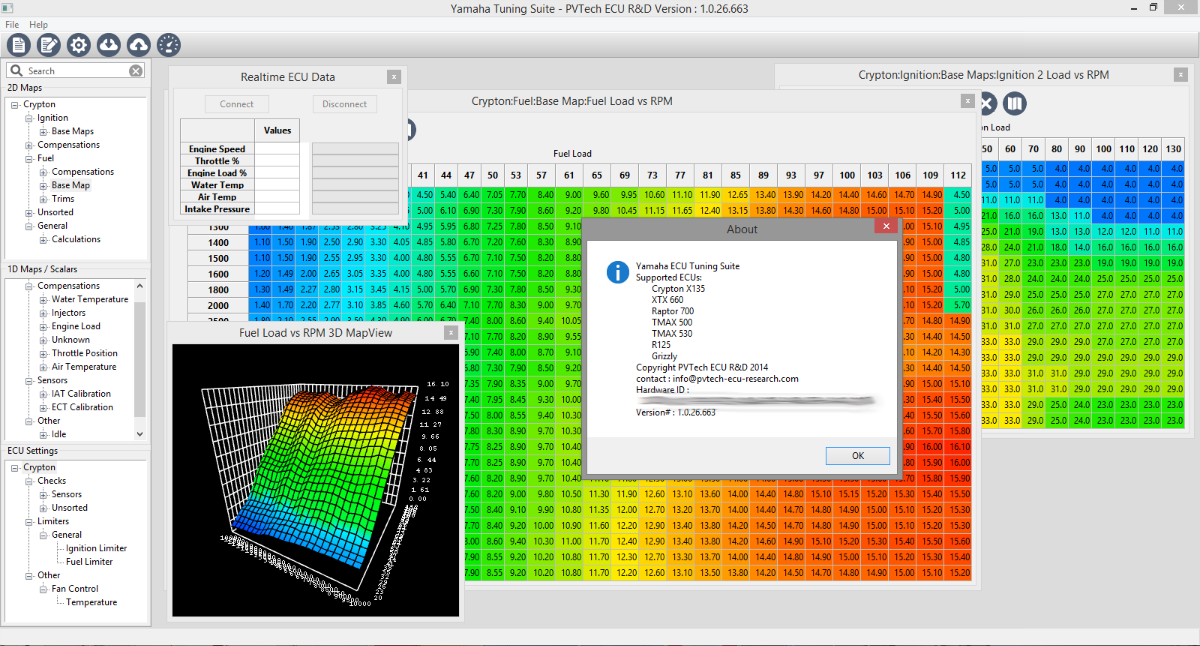Select IAT Calibration under Sensors

(x=82, y=394)
